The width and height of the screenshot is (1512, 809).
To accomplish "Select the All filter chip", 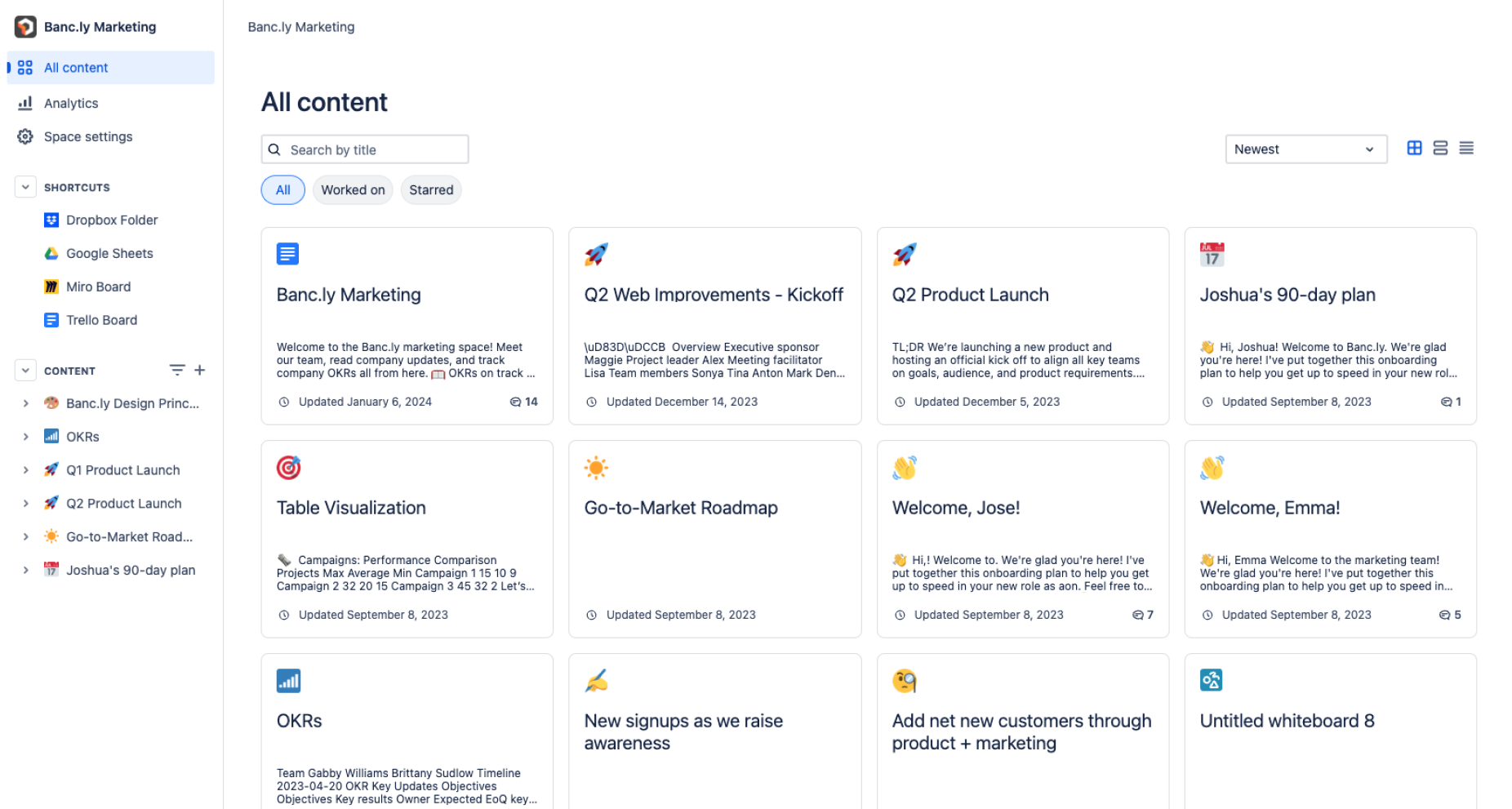I will click(282, 190).
